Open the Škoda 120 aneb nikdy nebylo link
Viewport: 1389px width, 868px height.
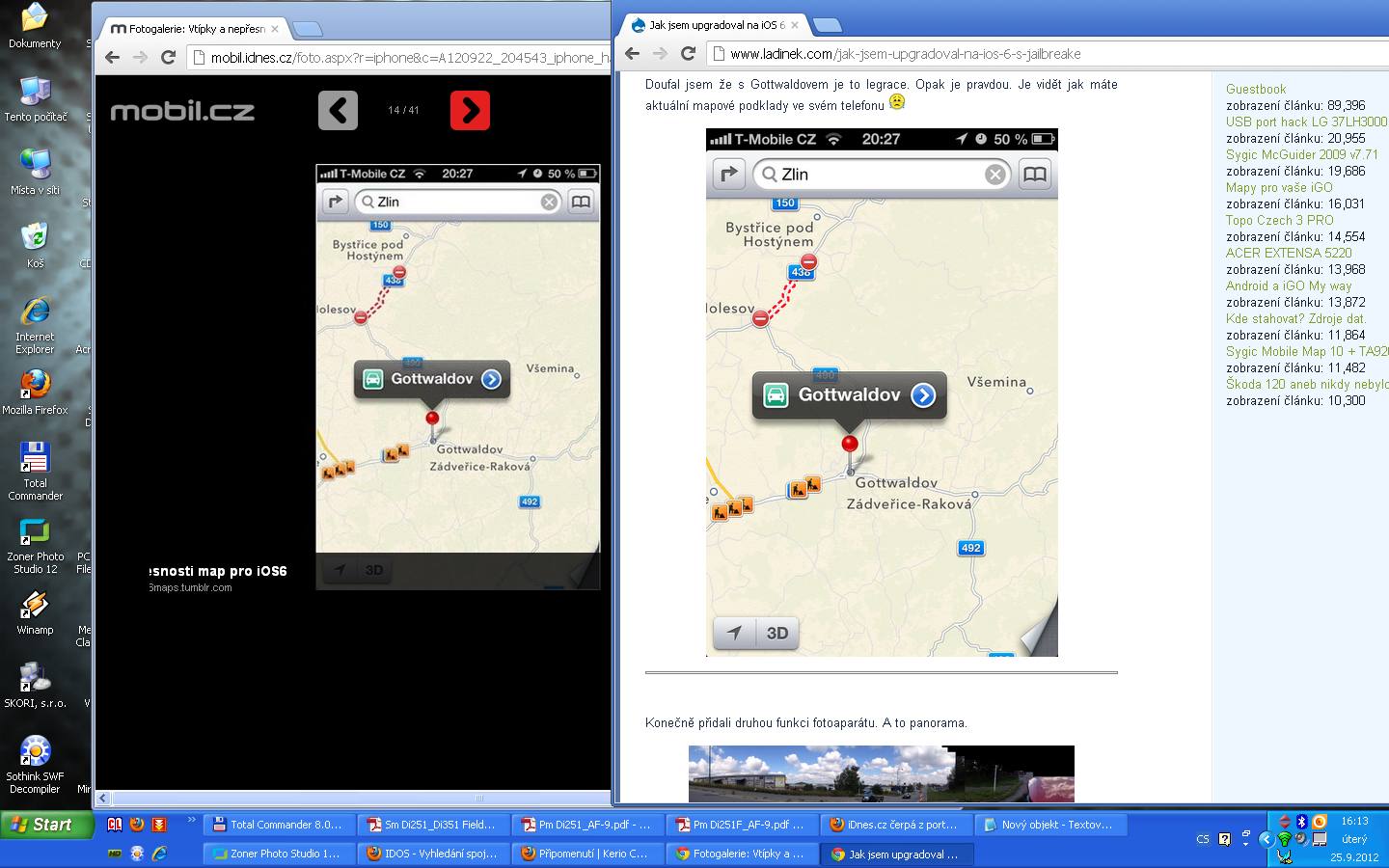coord(1307,384)
